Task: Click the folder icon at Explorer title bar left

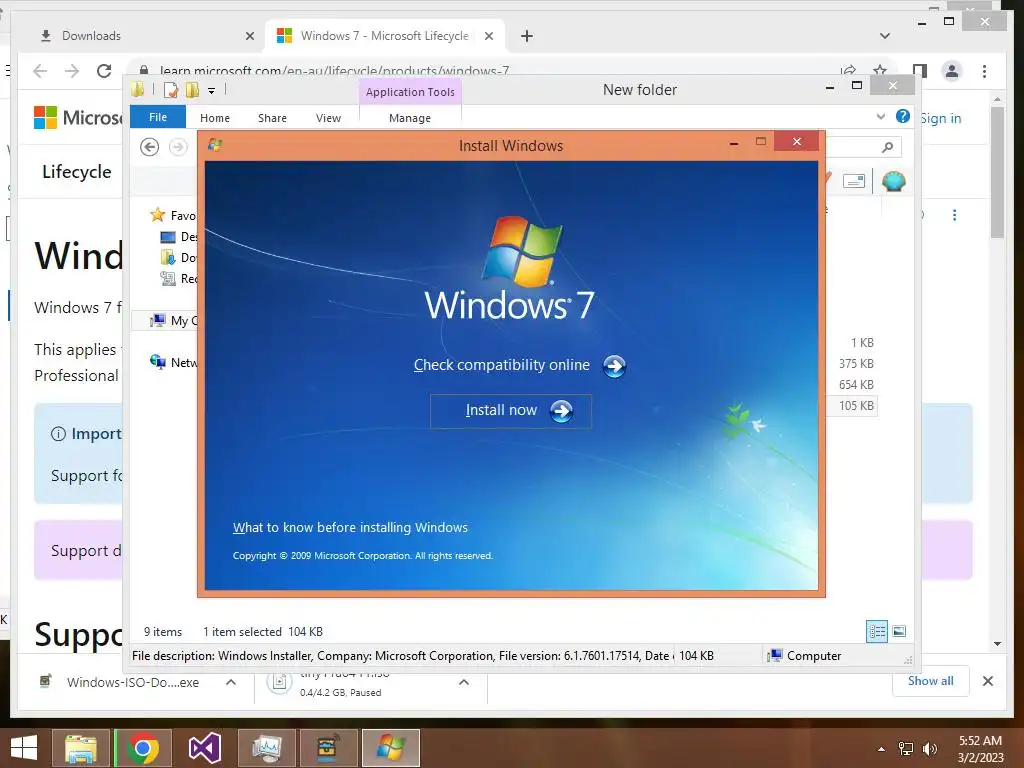Action: [x=137, y=89]
